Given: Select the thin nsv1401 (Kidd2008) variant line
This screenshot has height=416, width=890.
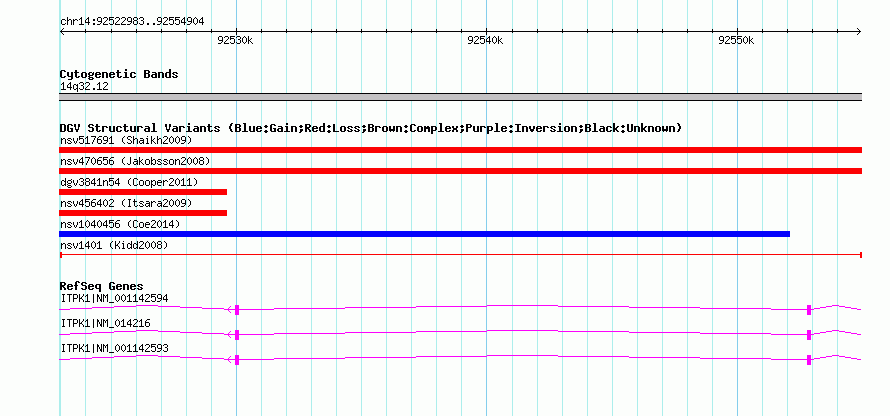Looking at the screenshot, I should 460,255.
